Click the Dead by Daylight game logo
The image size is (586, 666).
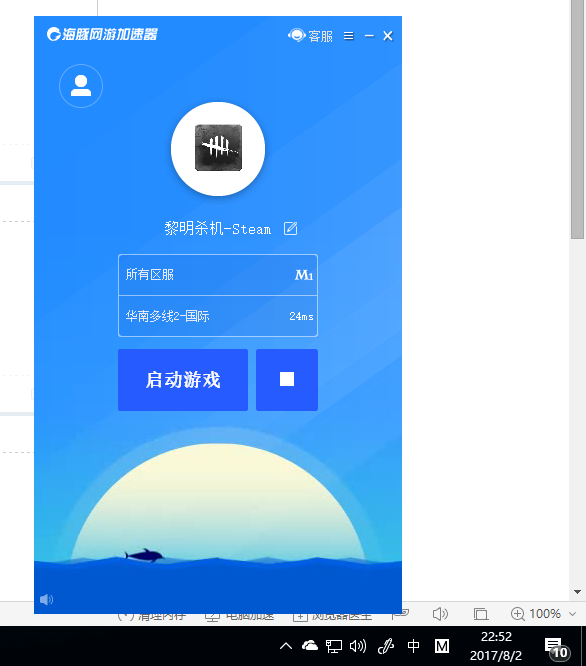(x=218, y=148)
